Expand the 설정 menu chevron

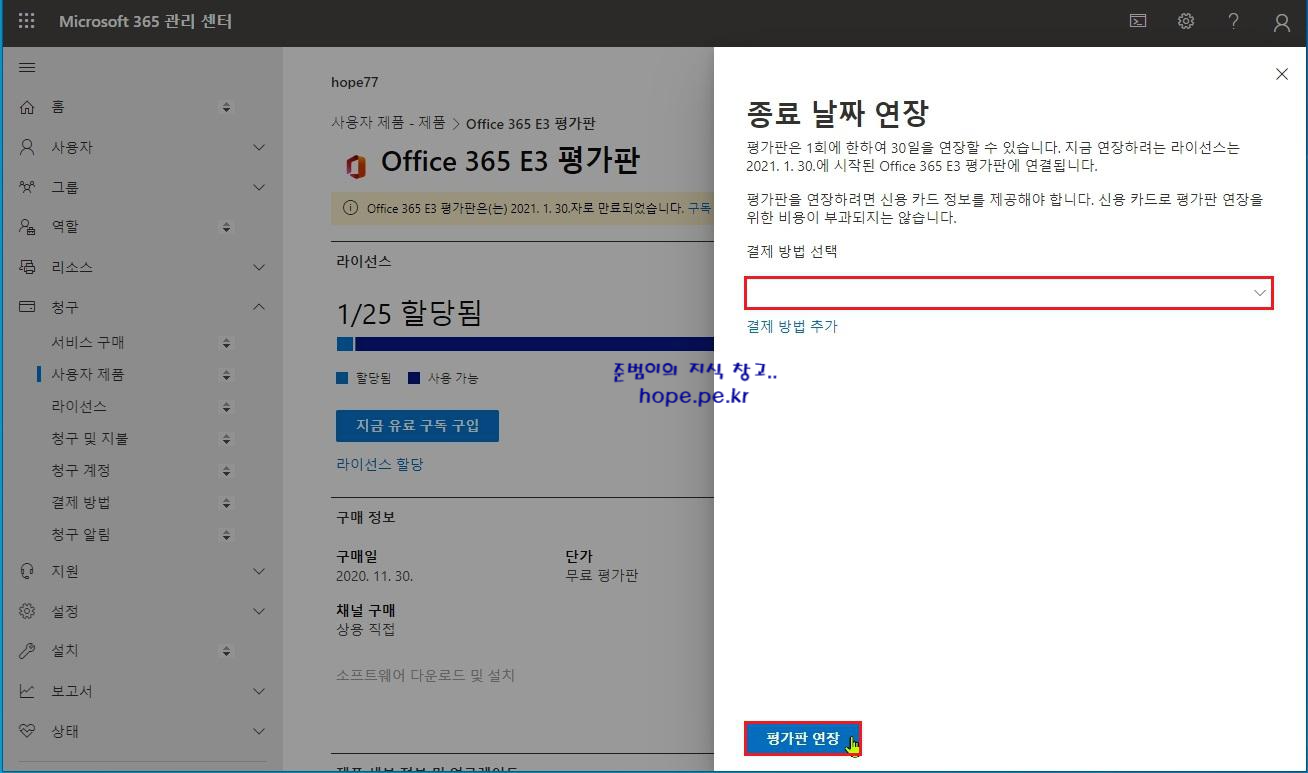259,611
